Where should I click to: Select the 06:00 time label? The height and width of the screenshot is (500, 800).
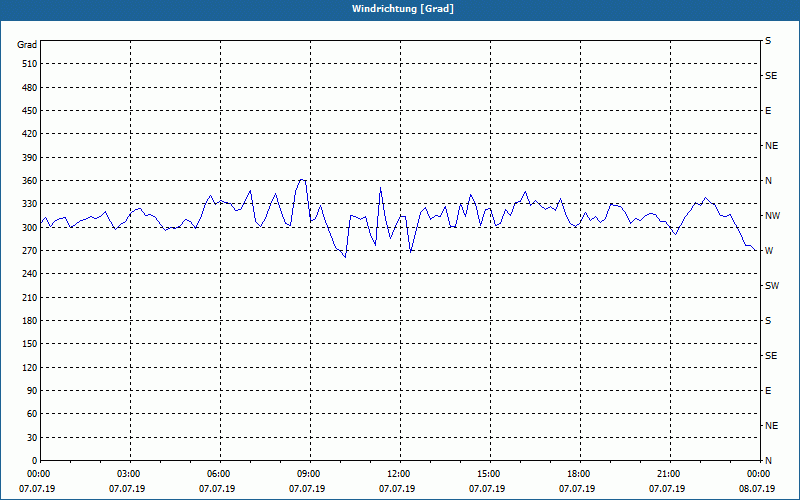point(217,473)
